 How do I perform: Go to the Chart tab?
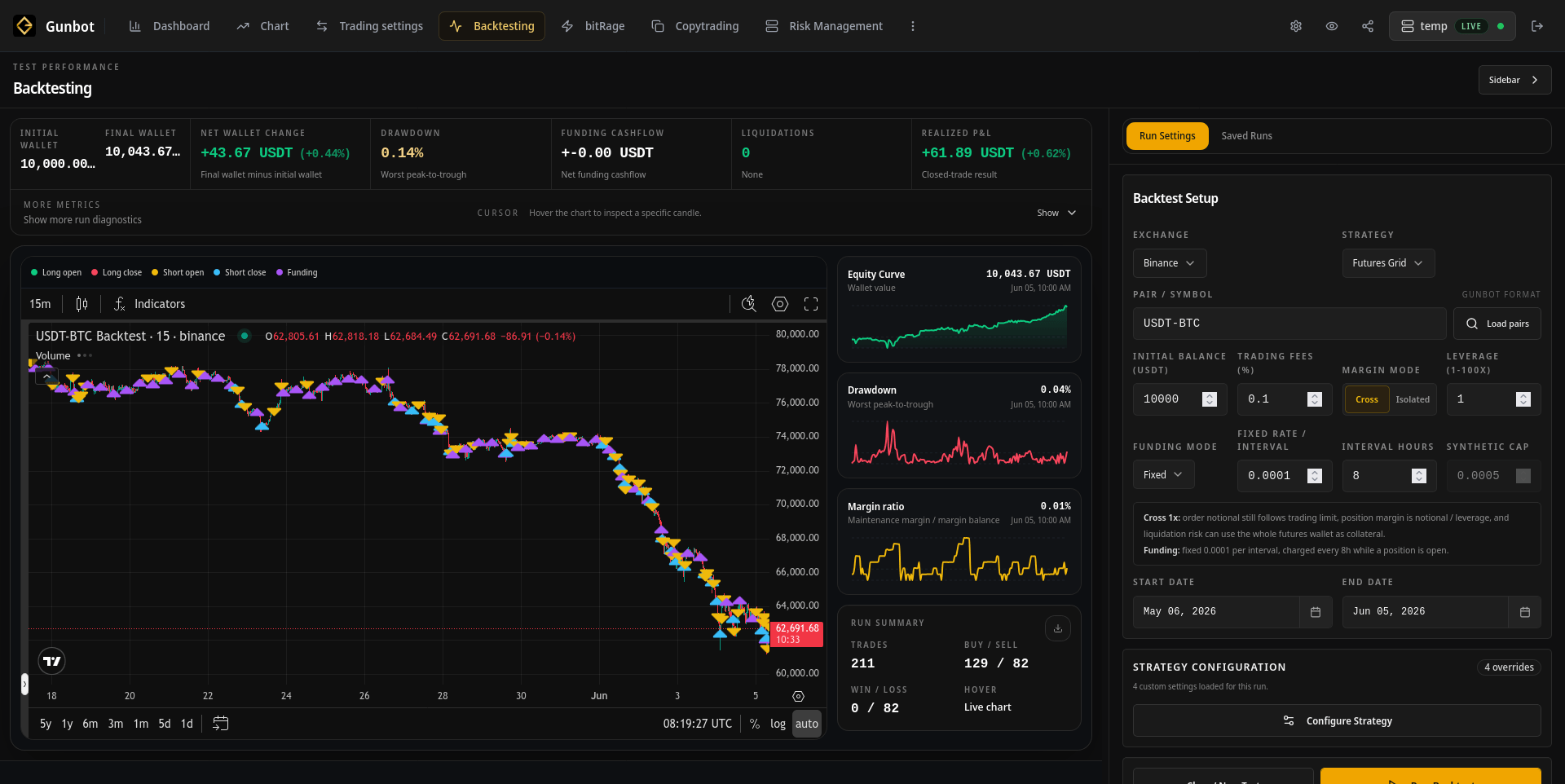click(x=263, y=26)
